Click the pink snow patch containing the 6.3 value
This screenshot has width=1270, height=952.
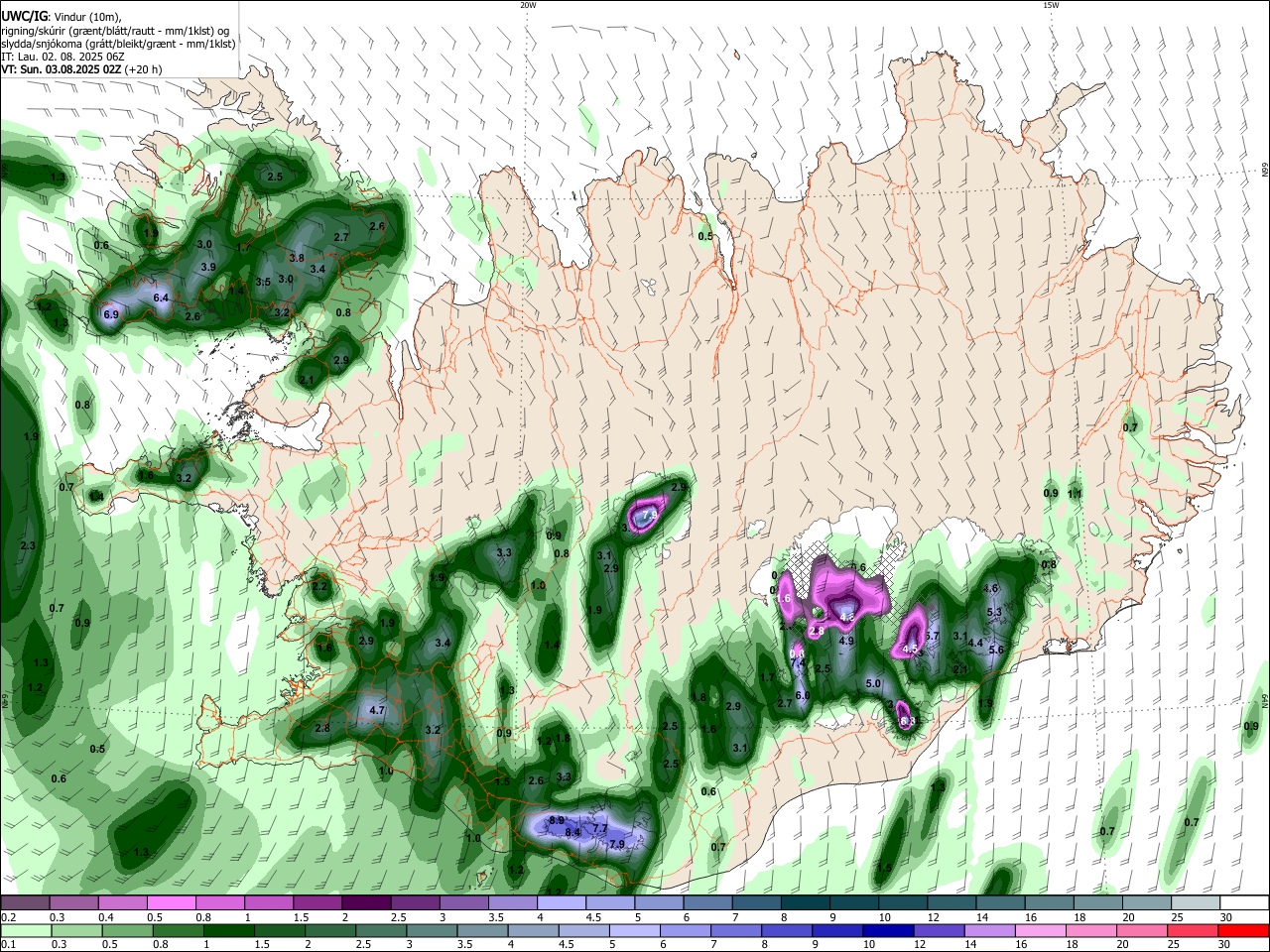[904, 715]
